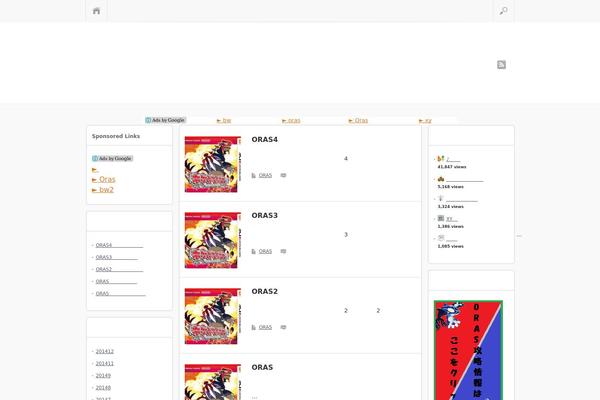Open the ORAS3 post cover thumbnail

(x=213, y=240)
